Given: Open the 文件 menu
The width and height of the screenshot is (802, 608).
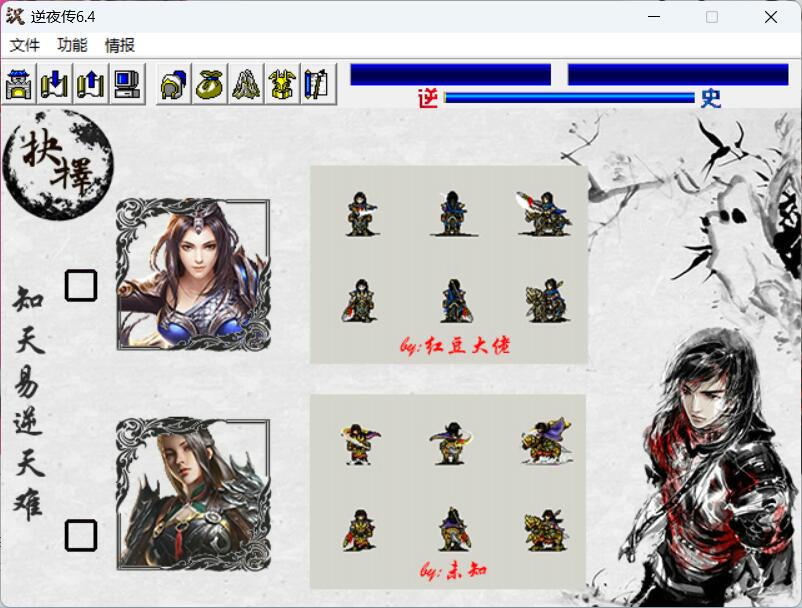Looking at the screenshot, I should (x=25, y=45).
